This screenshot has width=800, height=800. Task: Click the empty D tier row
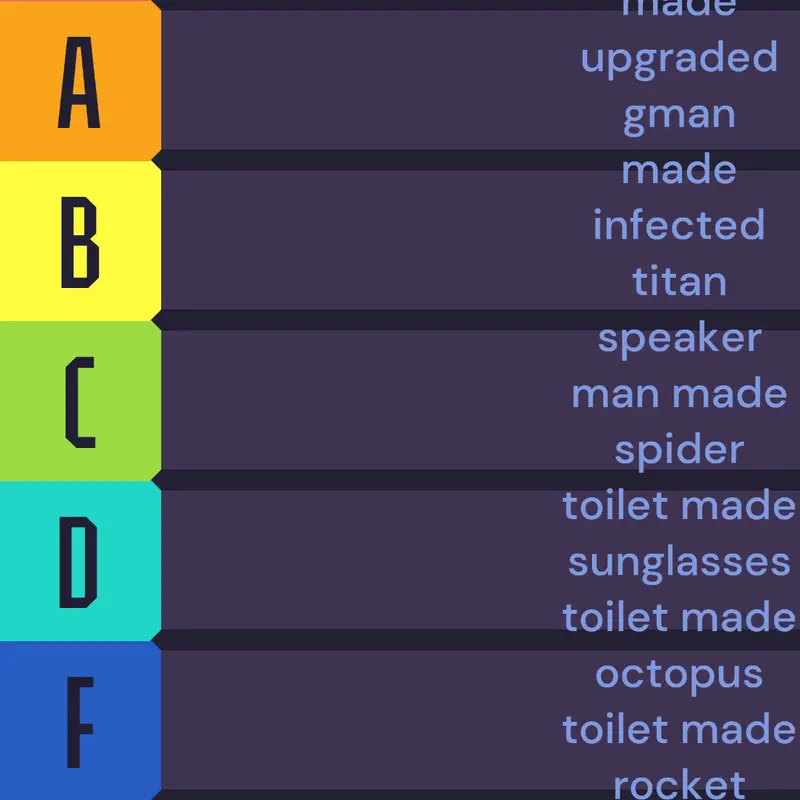pyautogui.click(x=481, y=560)
